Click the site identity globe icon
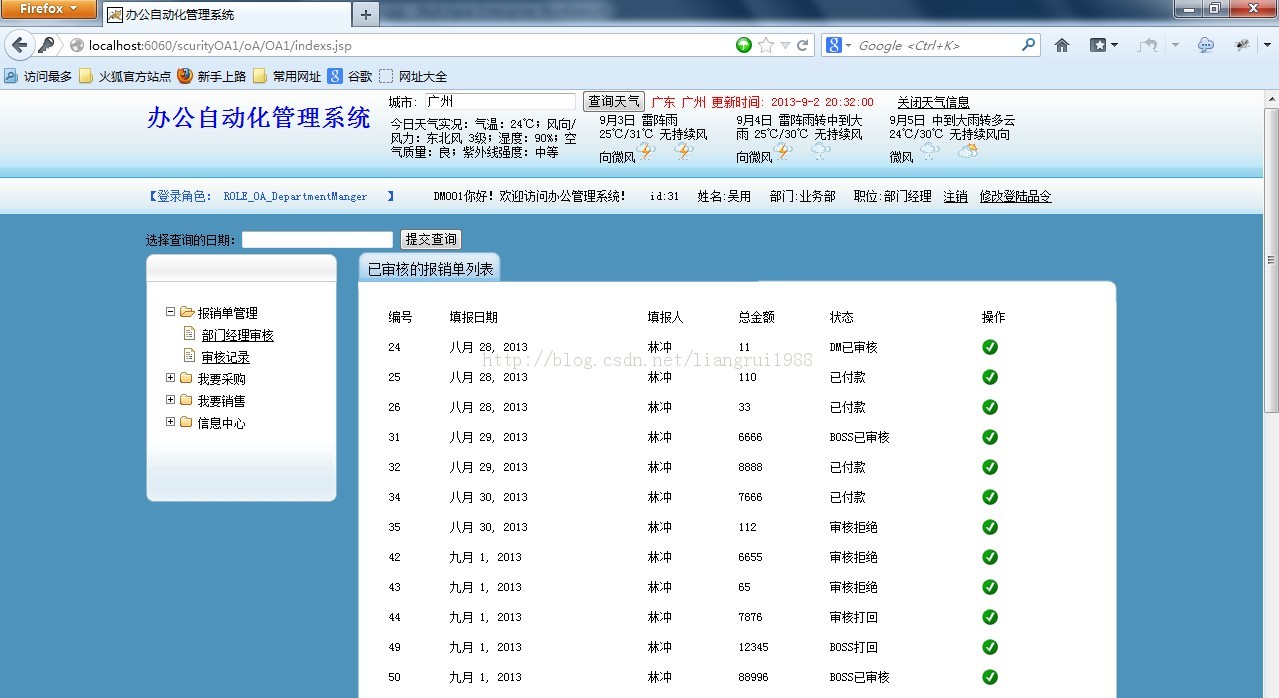 point(76,45)
